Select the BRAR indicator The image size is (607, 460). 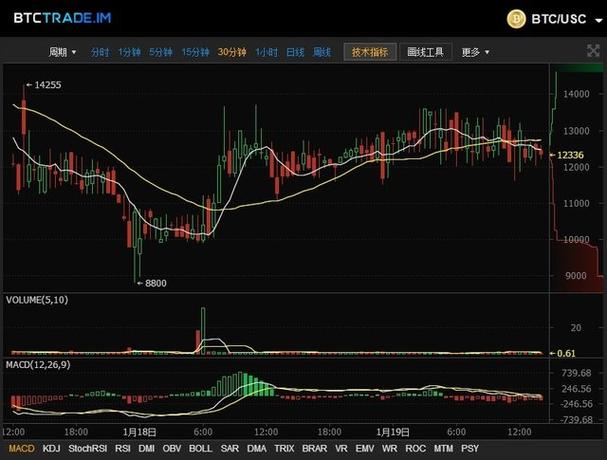tap(314, 448)
